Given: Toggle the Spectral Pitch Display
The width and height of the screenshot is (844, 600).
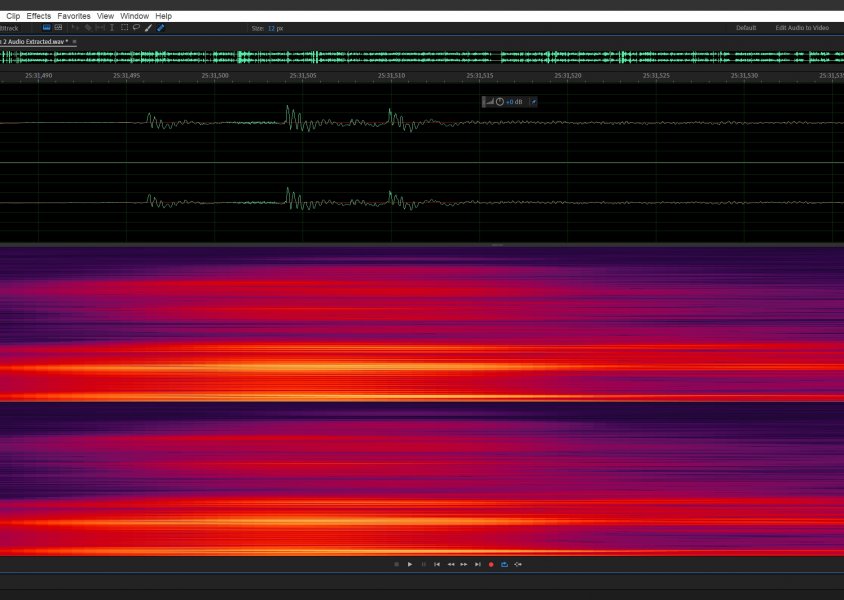Looking at the screenshot, I should point(58,28).
